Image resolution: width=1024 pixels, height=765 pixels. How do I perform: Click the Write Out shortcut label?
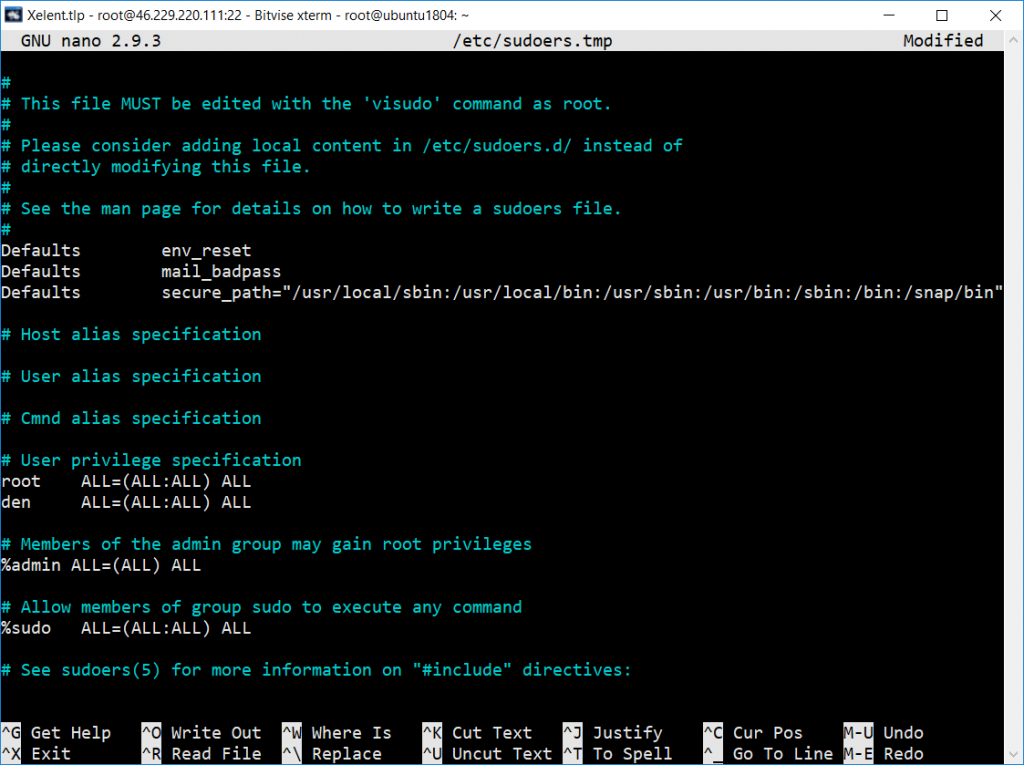[x=216, y=733]
